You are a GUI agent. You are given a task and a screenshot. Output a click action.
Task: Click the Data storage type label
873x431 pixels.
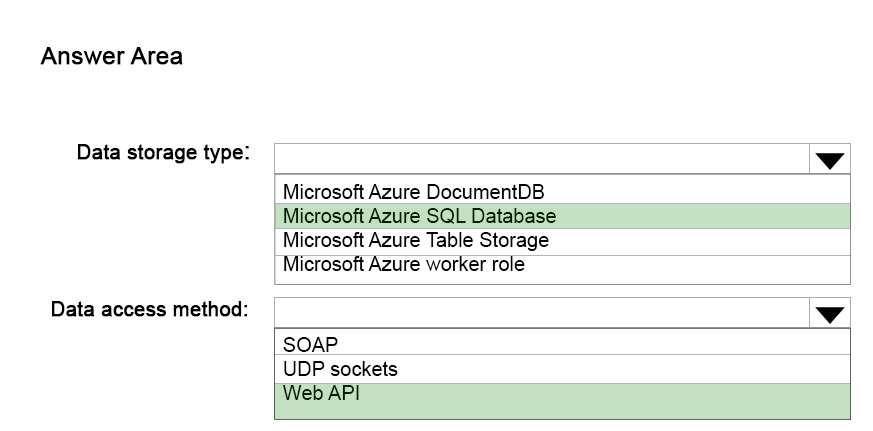pos(163,152)
